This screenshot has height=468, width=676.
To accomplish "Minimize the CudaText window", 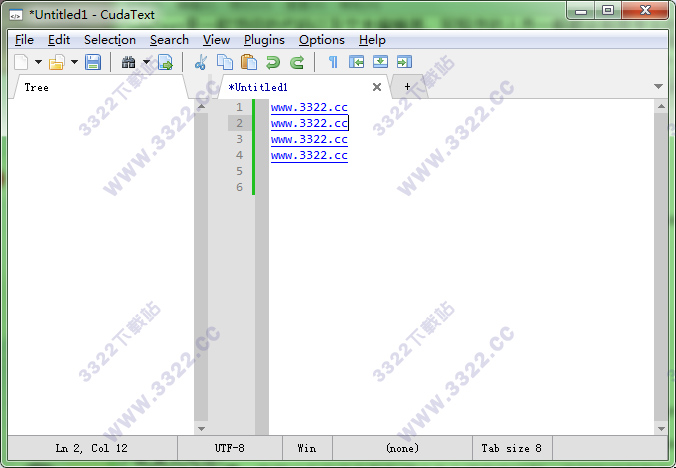I will (x=581, y=11).
